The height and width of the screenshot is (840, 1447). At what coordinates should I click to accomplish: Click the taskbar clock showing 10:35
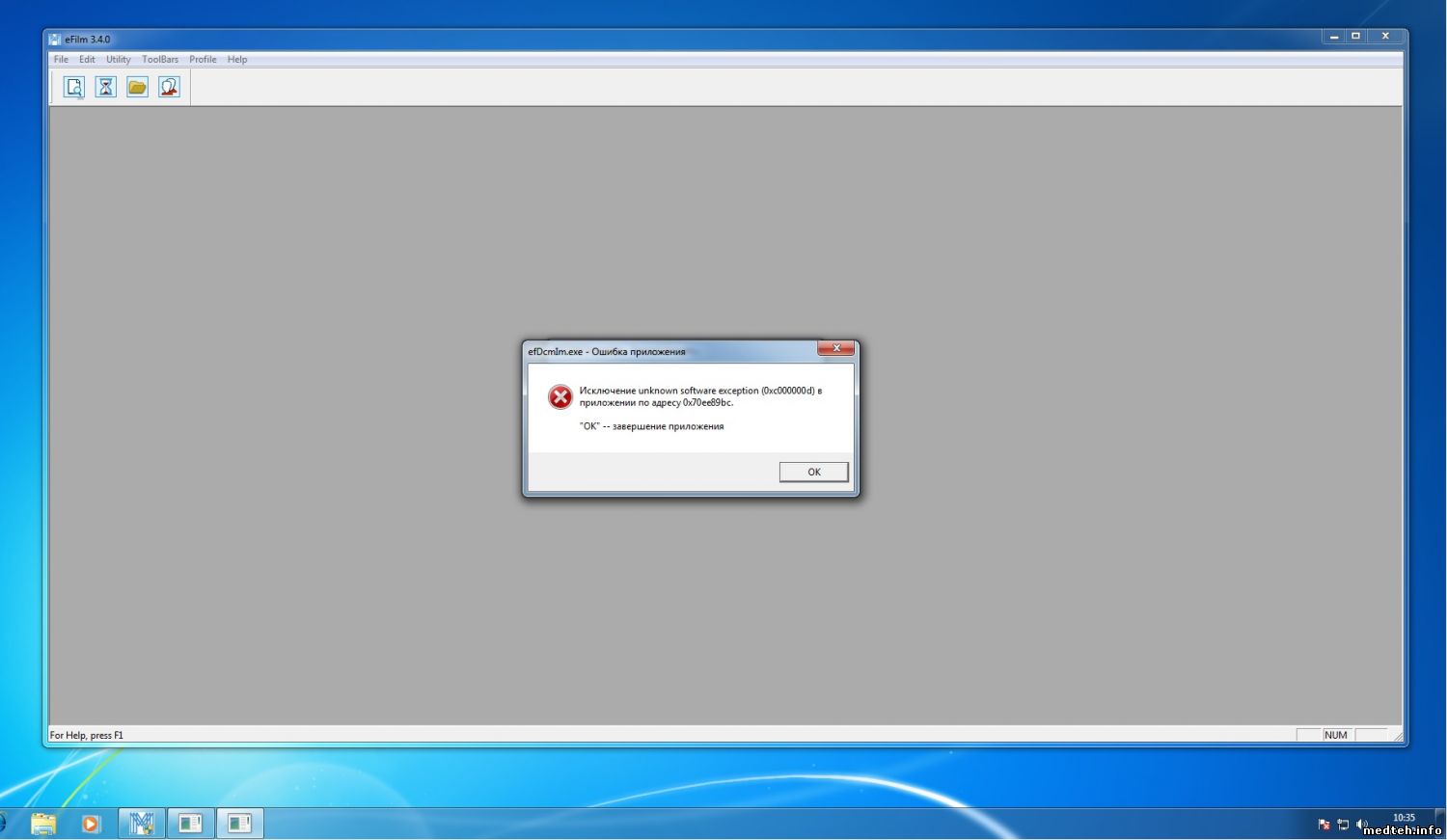pyautogui.click(x=1404, y=818)
